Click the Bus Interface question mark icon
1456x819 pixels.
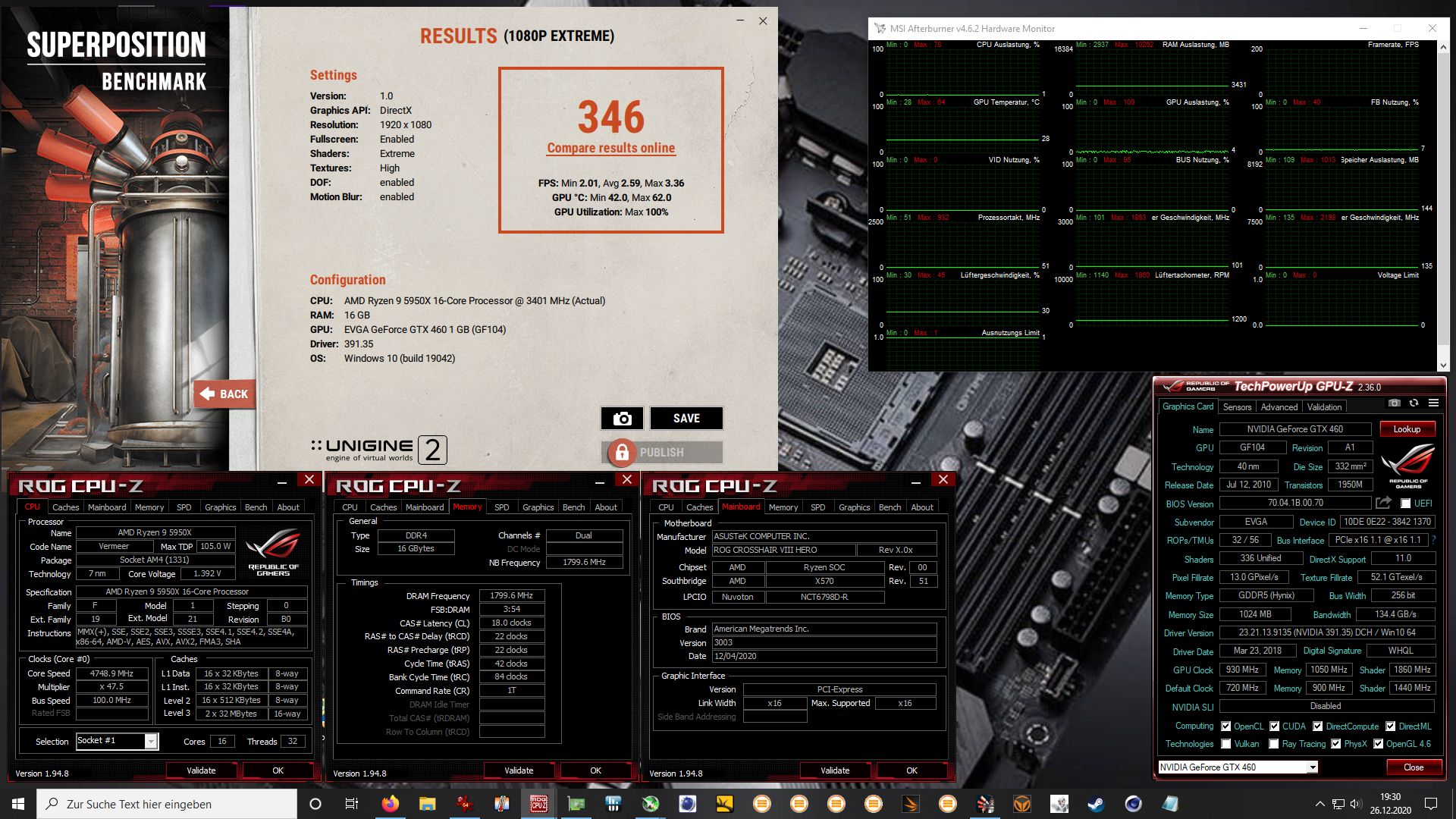tap(1433, 540)
